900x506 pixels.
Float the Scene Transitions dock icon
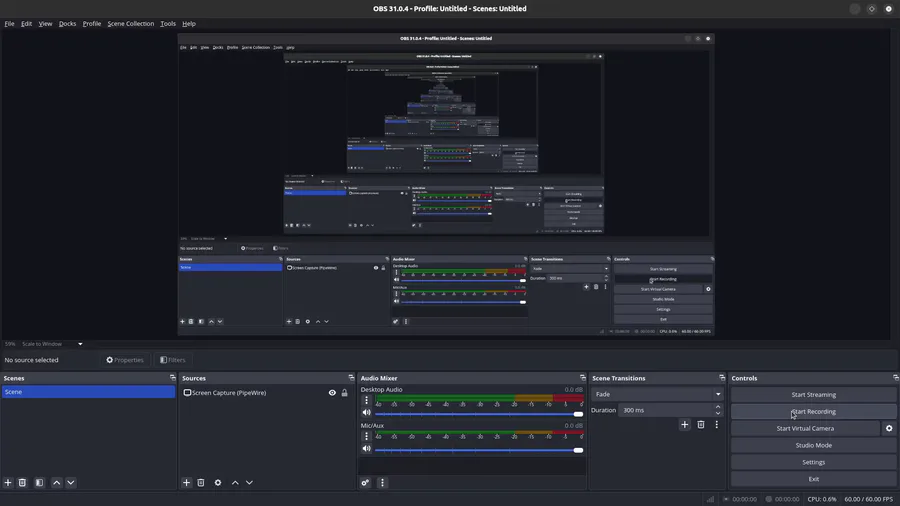tap(721, 377)
